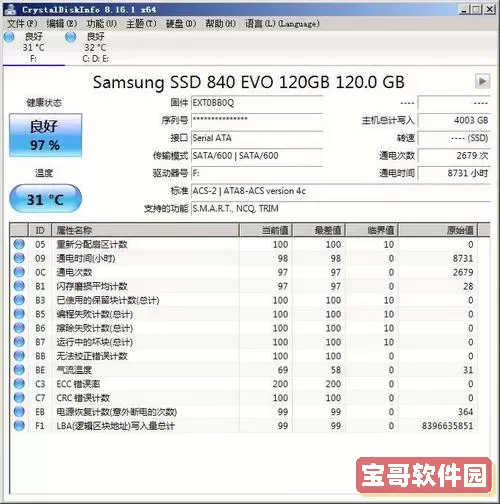Screen dimensions: 500x504
Task: Select the 气流温度 row name
Action: coord(74,370)
